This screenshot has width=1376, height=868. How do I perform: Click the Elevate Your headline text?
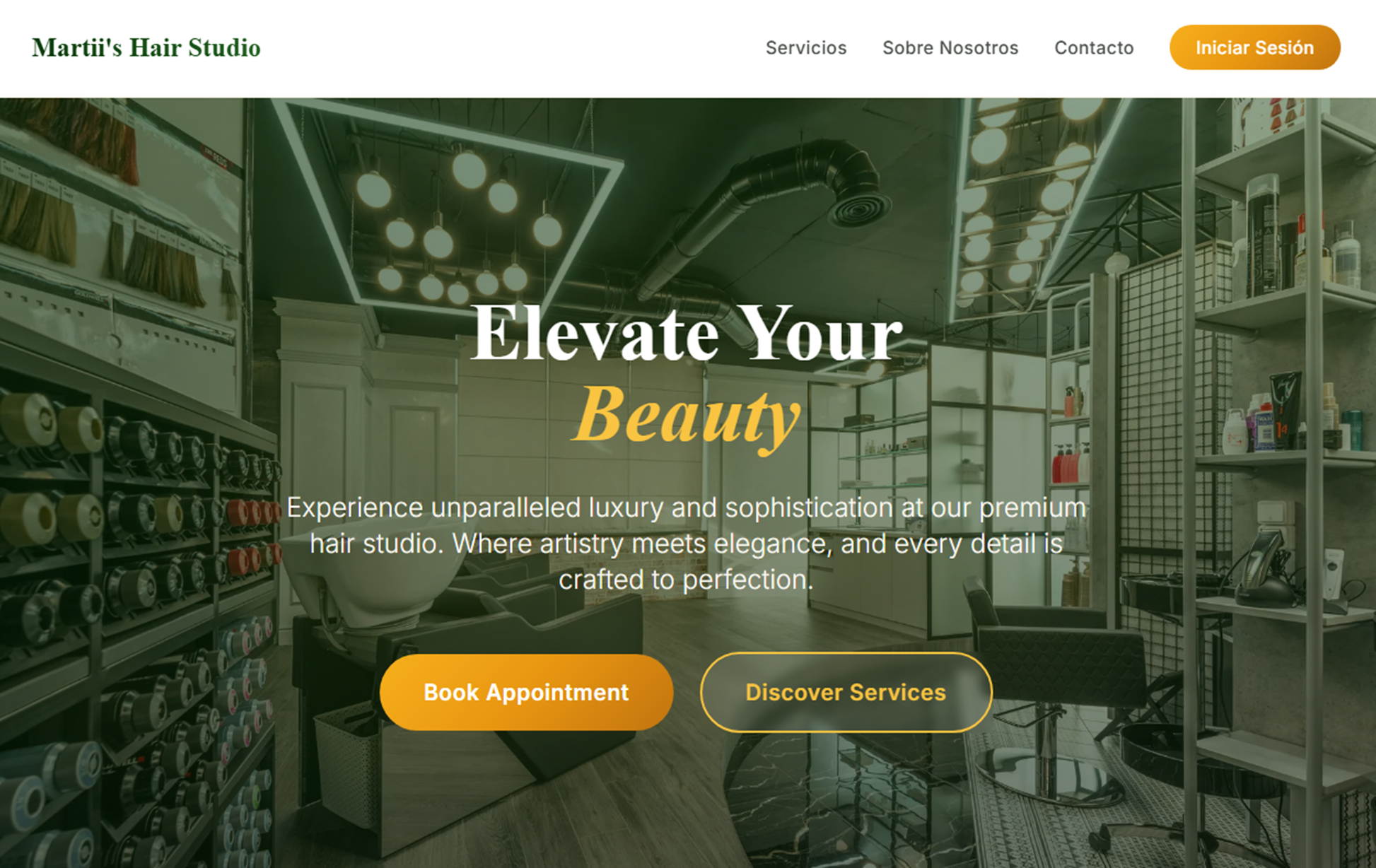coord(687,333)
